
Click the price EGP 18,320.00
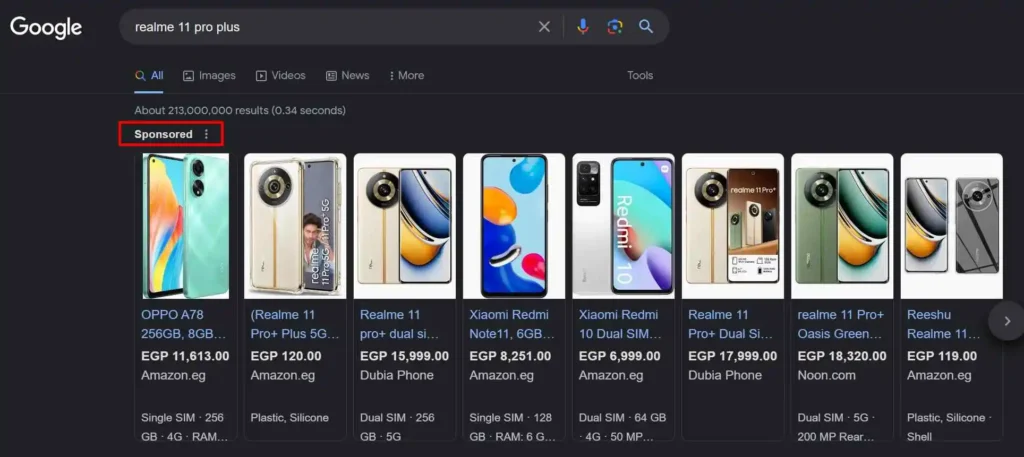(842, 356)
